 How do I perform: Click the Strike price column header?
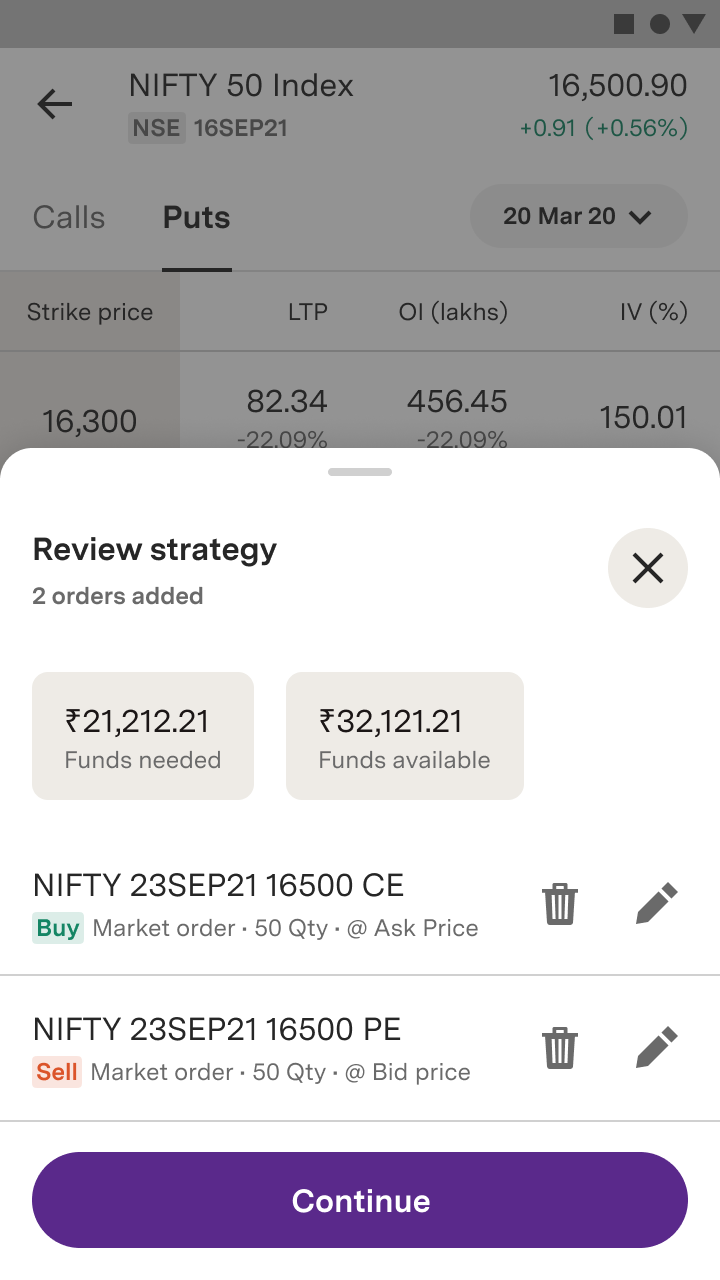click(90, 312)
